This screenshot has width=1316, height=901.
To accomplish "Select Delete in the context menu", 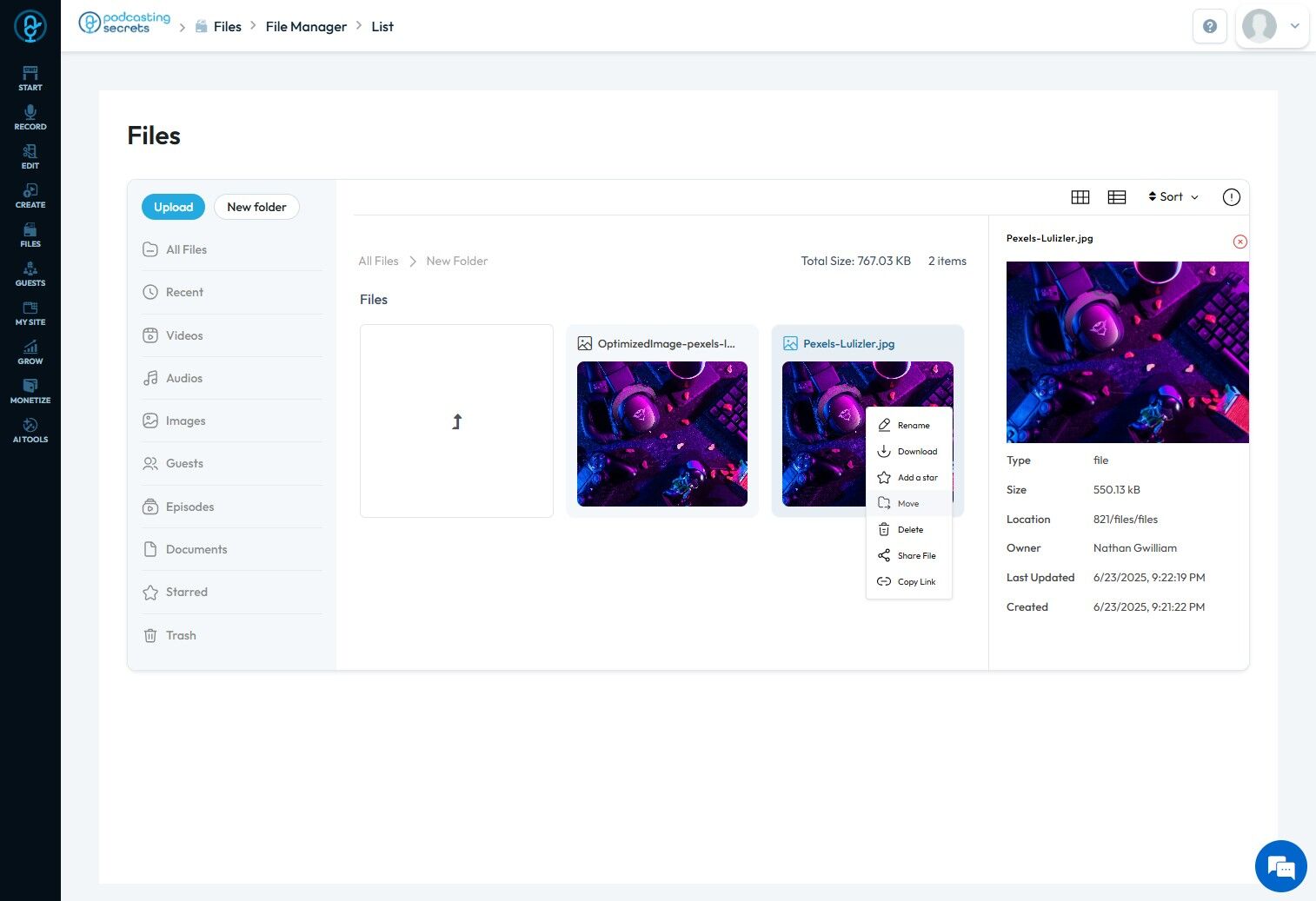I will [909, 530].
